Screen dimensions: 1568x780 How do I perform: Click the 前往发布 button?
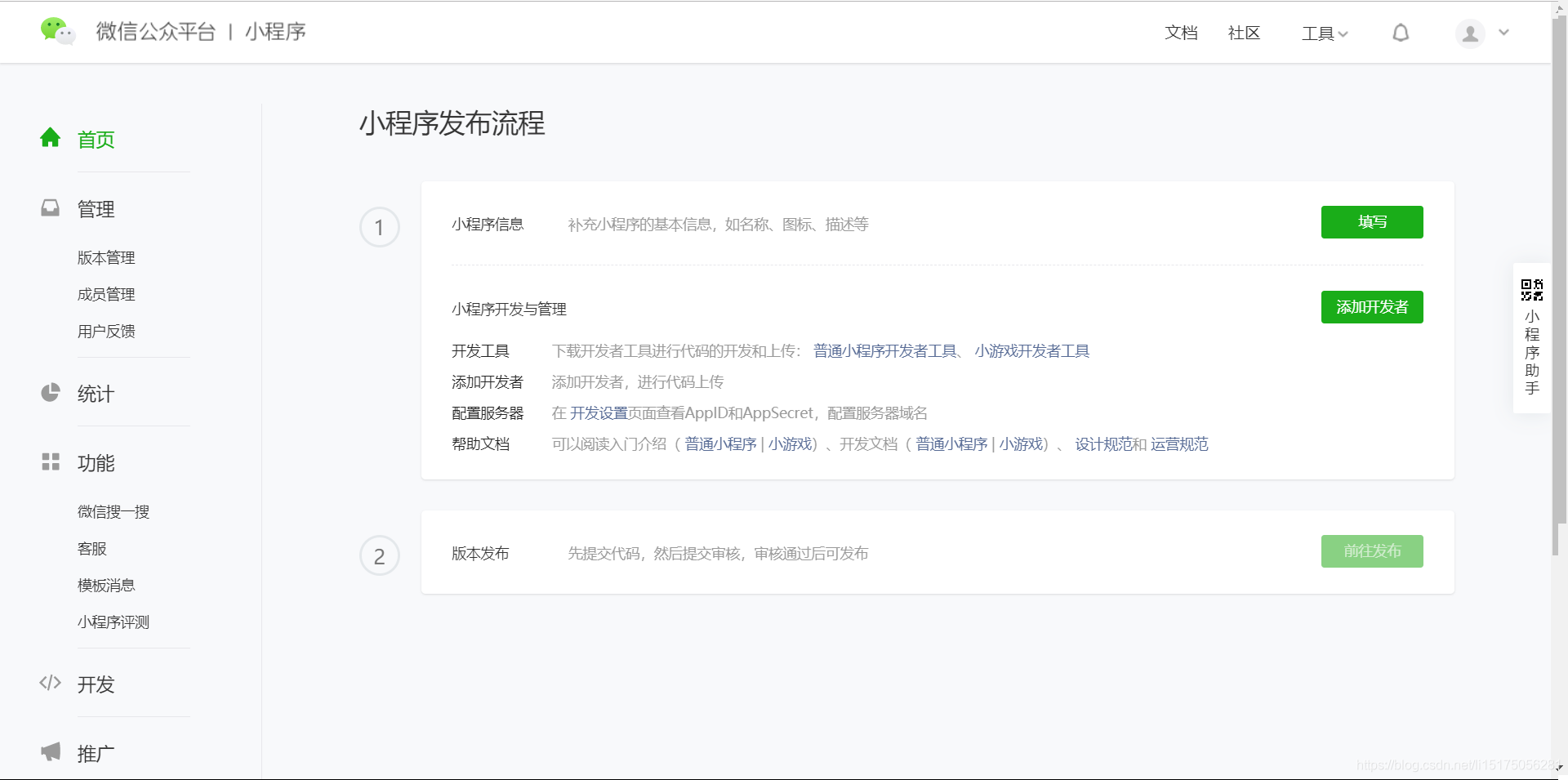[1372, 551]
